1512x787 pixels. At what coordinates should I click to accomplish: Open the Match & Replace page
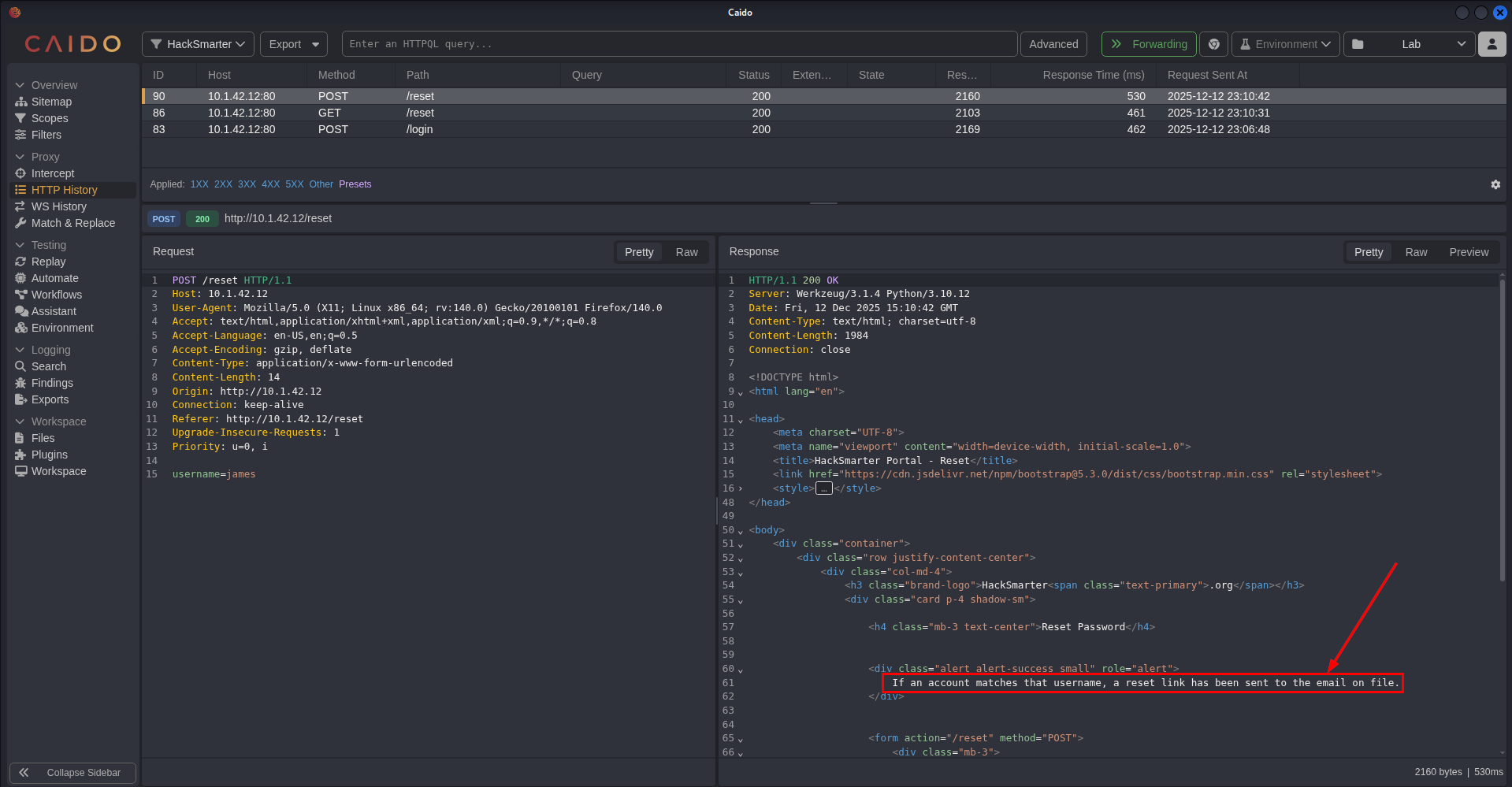click(x=72, y=223)
